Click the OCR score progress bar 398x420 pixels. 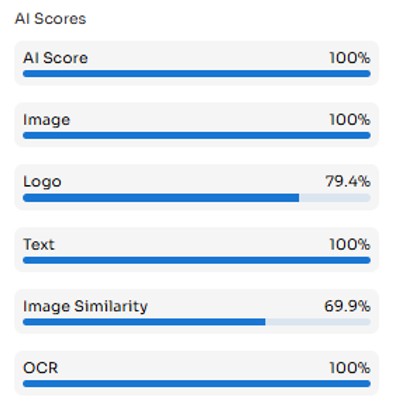tap(197, 384)
